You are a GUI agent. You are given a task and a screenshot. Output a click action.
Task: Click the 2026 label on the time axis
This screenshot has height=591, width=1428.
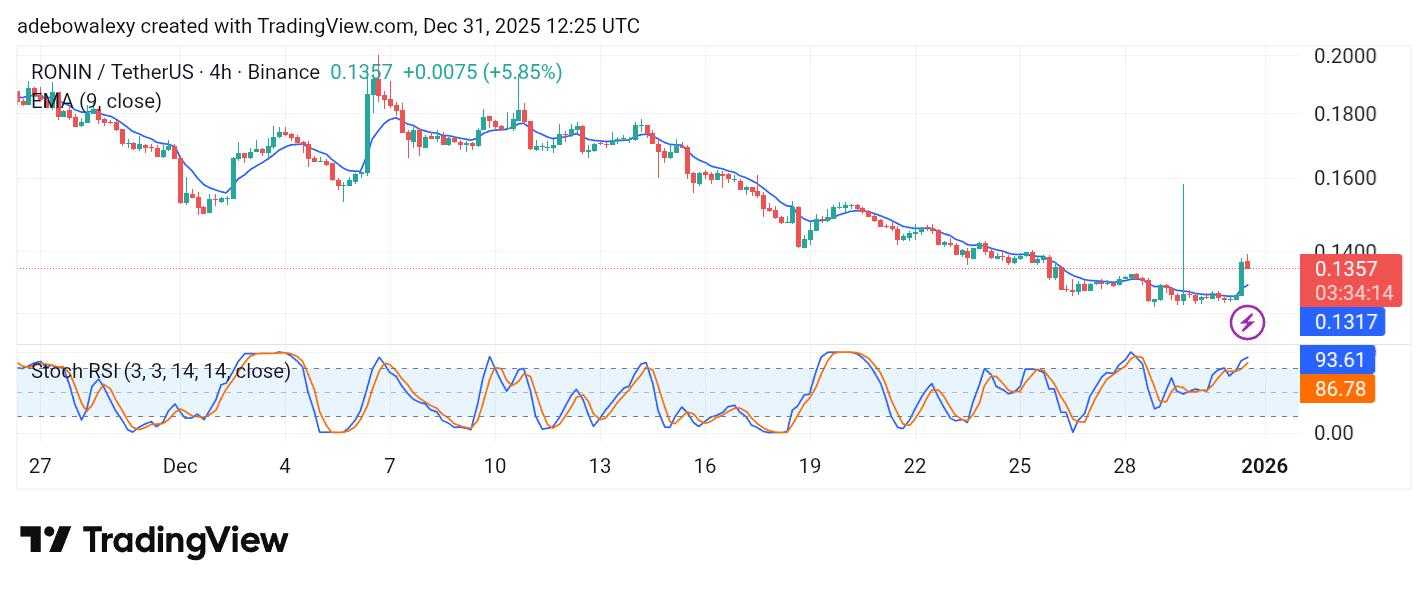point(1264,466)
